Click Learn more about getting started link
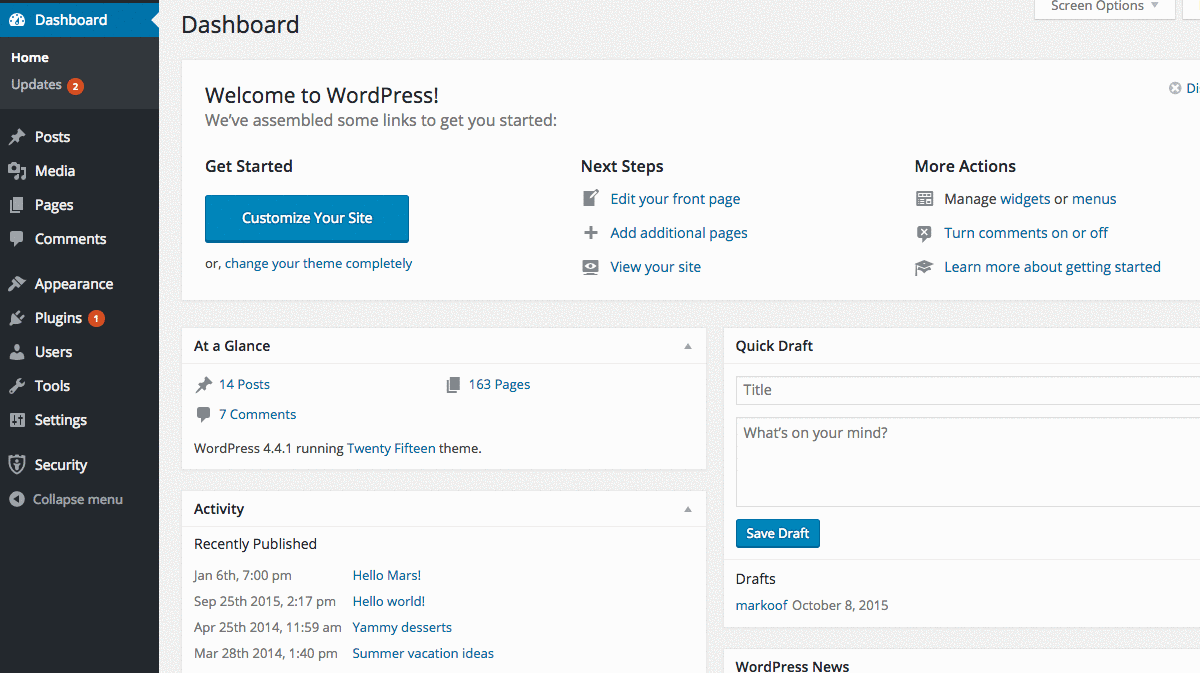 [1052, 267]
